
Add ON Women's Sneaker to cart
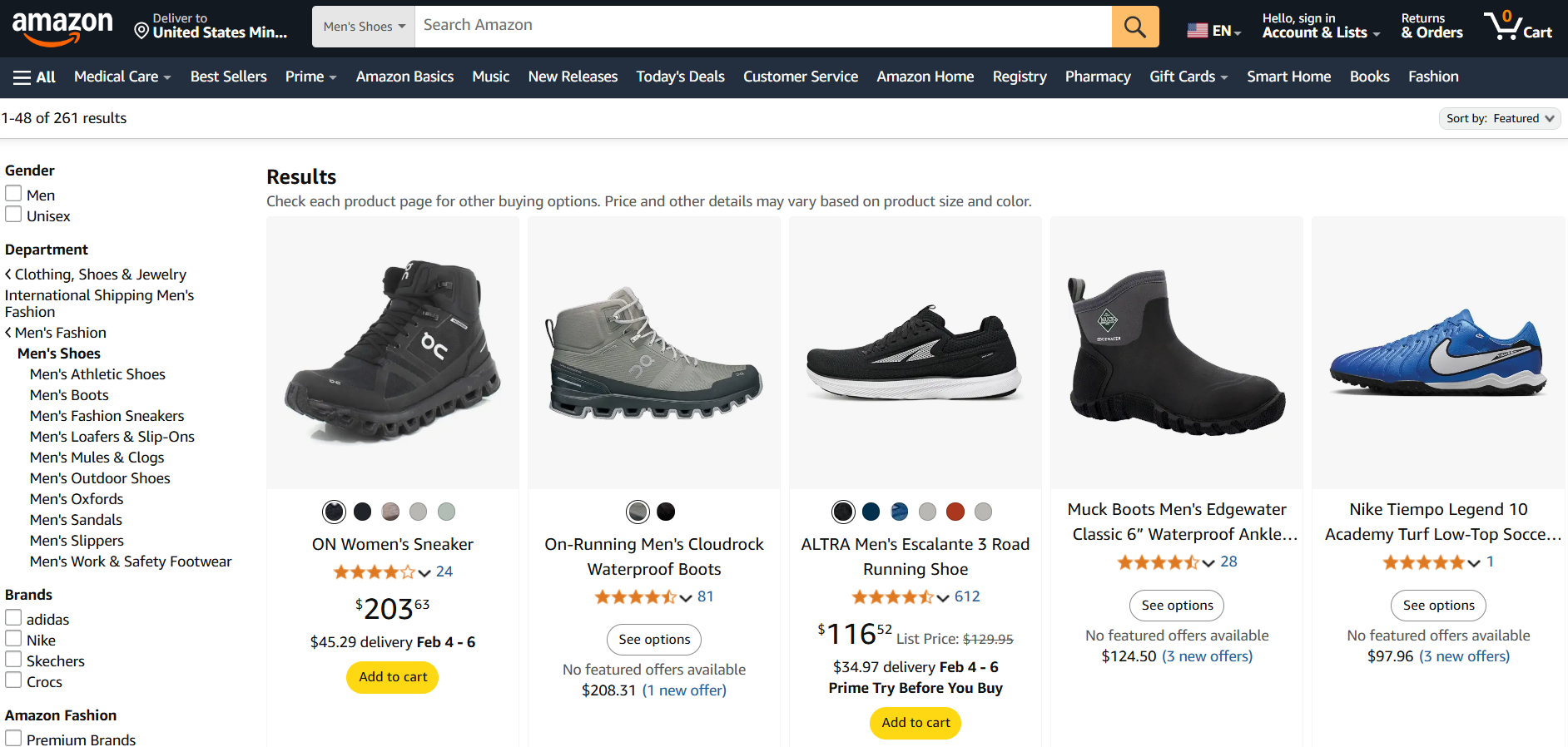click(x=392, y=677)
